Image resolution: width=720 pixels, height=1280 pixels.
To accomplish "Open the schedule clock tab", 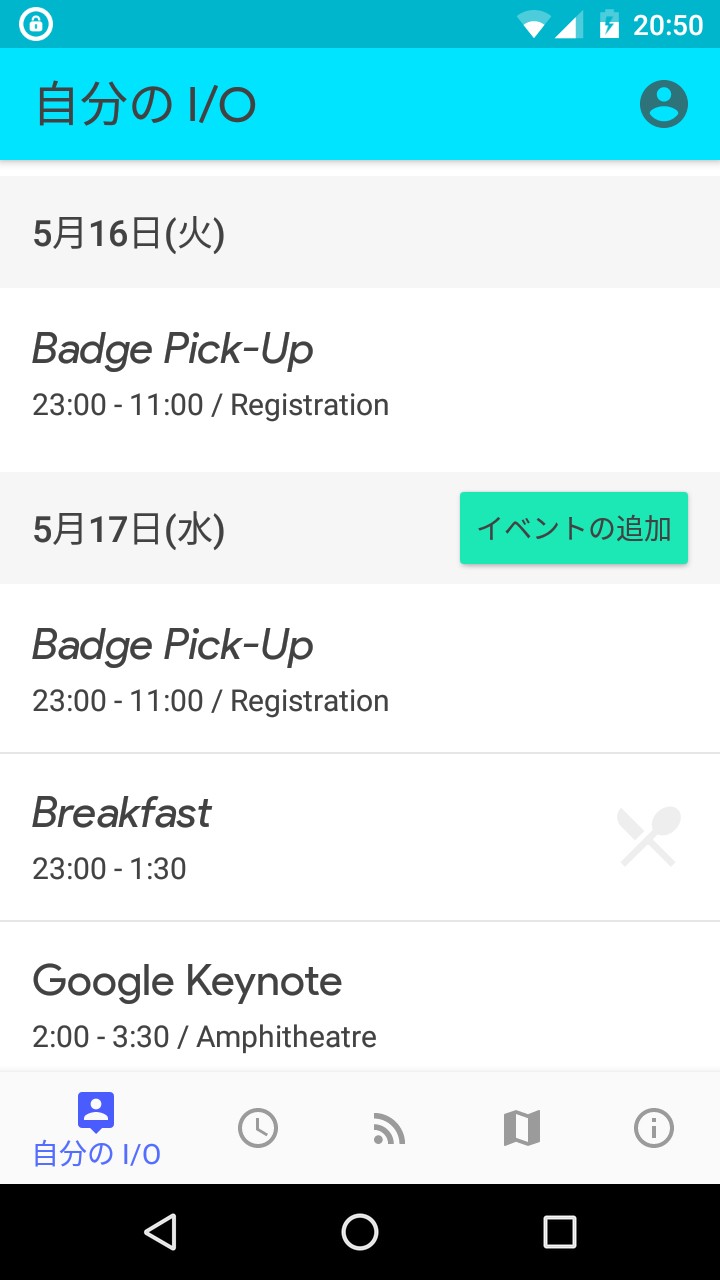I will click(258, 1128).
